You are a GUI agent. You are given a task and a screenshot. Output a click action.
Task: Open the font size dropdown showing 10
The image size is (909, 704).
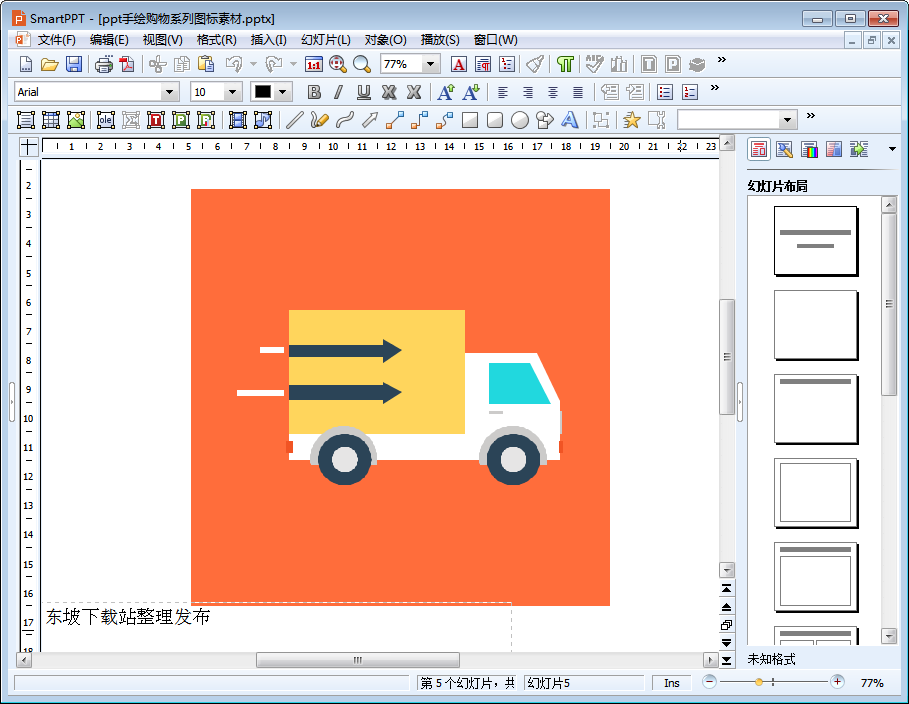[233, 92]
